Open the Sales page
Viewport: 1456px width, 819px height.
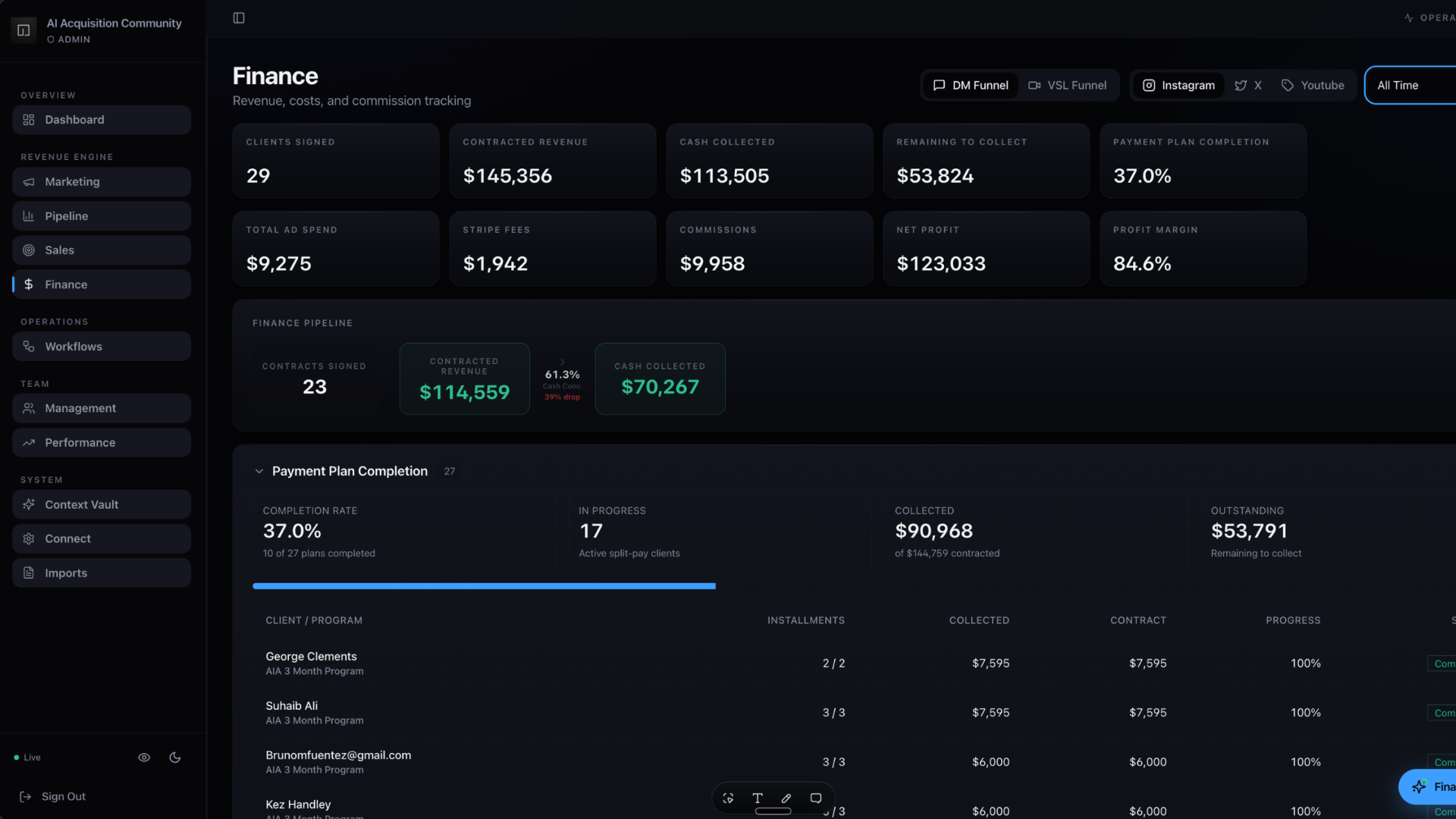coord(102,250)
